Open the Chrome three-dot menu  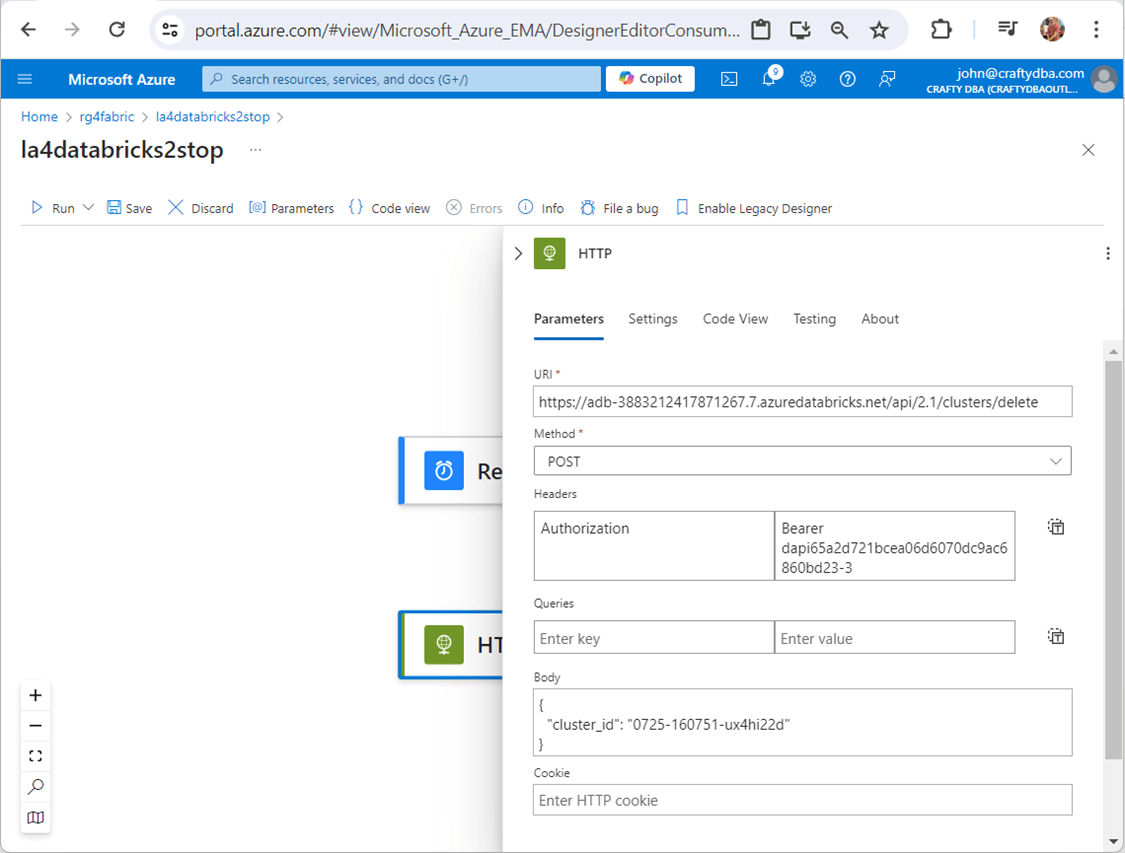point(1096,29)
